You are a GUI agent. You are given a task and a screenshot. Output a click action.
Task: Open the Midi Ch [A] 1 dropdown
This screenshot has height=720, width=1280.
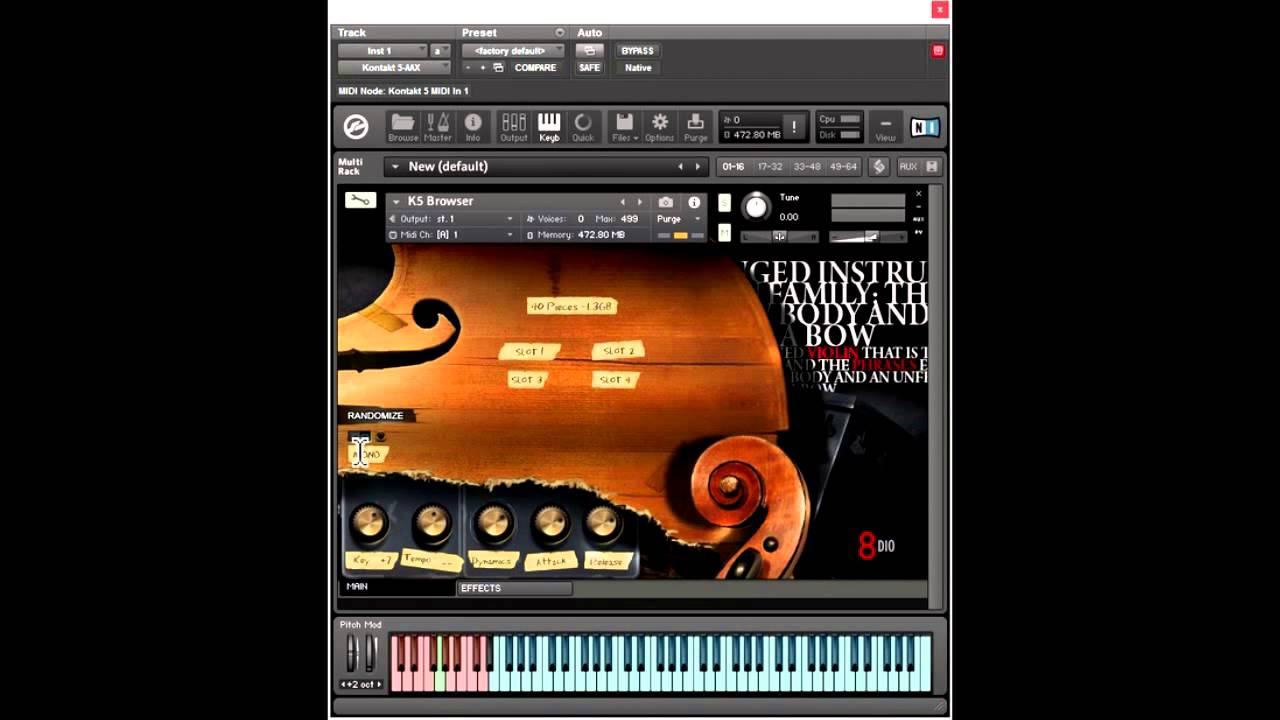click(452, 235)
